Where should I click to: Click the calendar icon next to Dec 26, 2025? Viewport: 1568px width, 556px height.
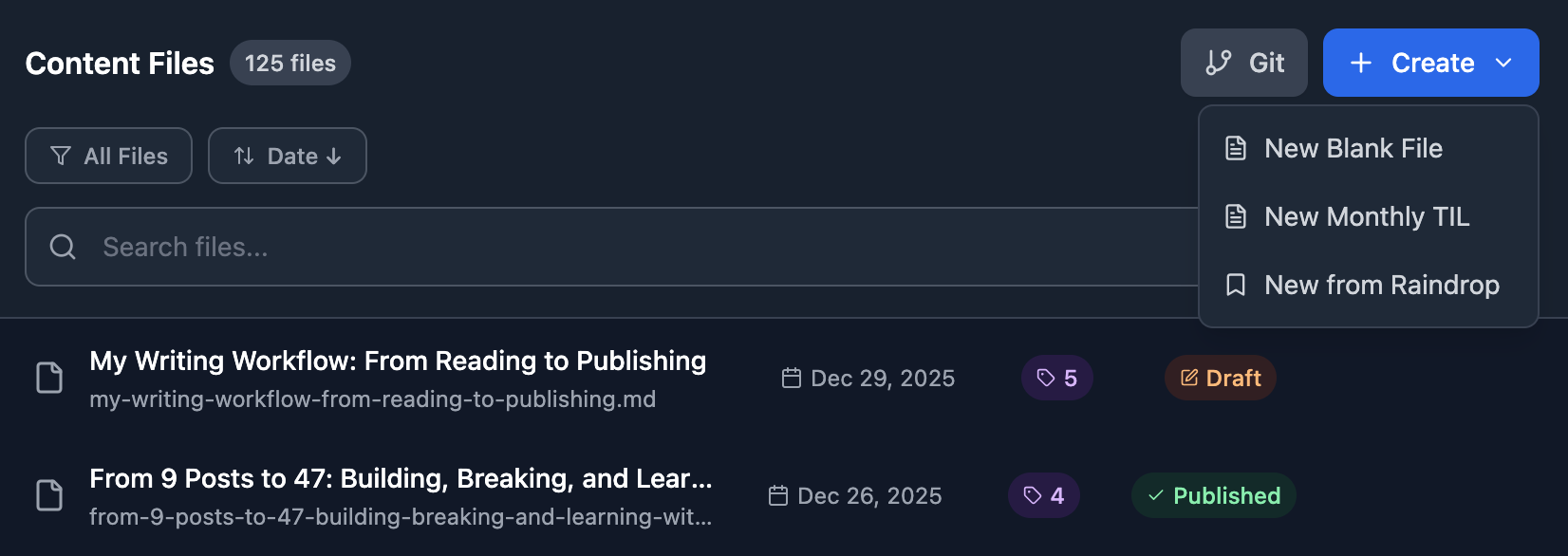[x=778, y=495]
